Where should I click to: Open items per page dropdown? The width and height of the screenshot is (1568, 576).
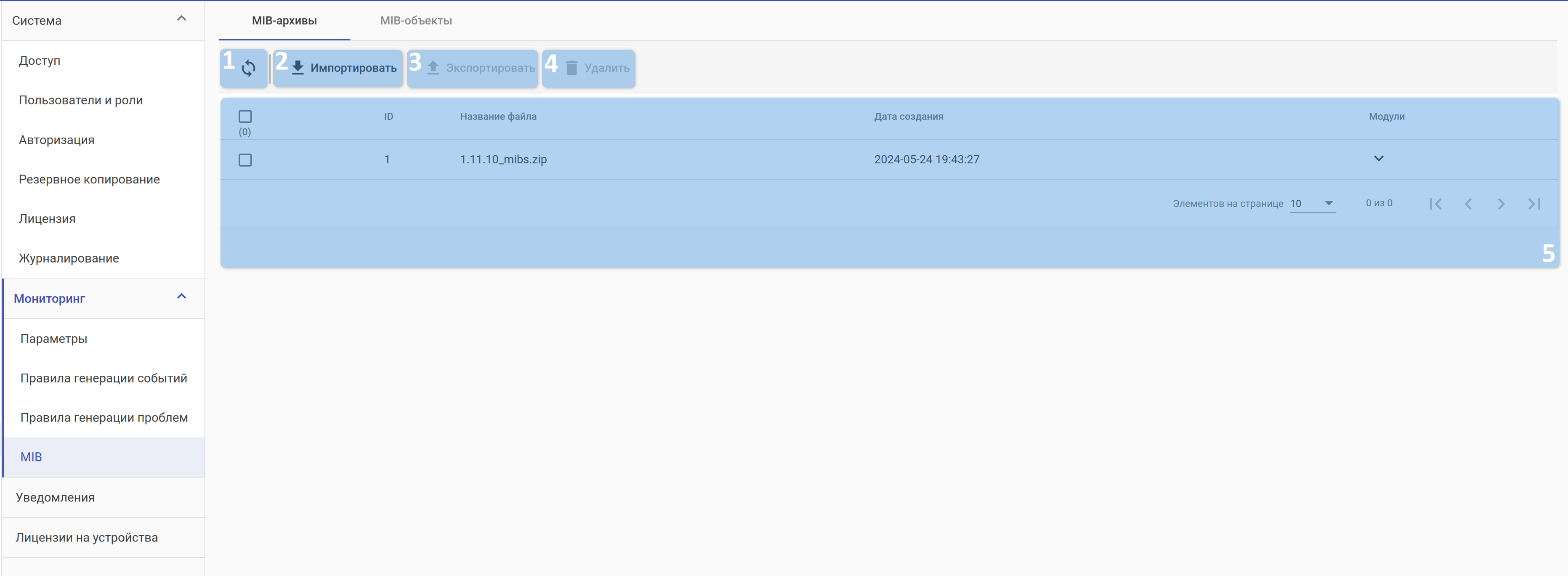[1312, 203]
